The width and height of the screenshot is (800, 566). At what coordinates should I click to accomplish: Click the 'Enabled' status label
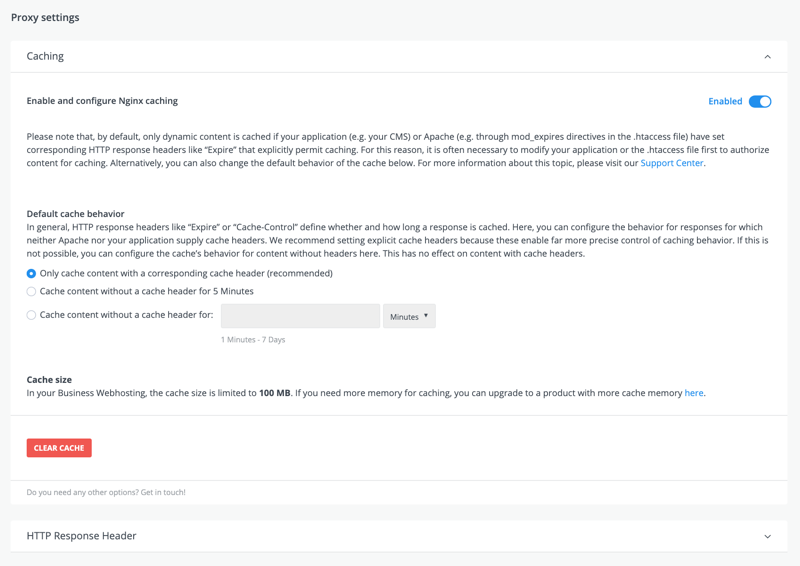(x=725, y=101)
